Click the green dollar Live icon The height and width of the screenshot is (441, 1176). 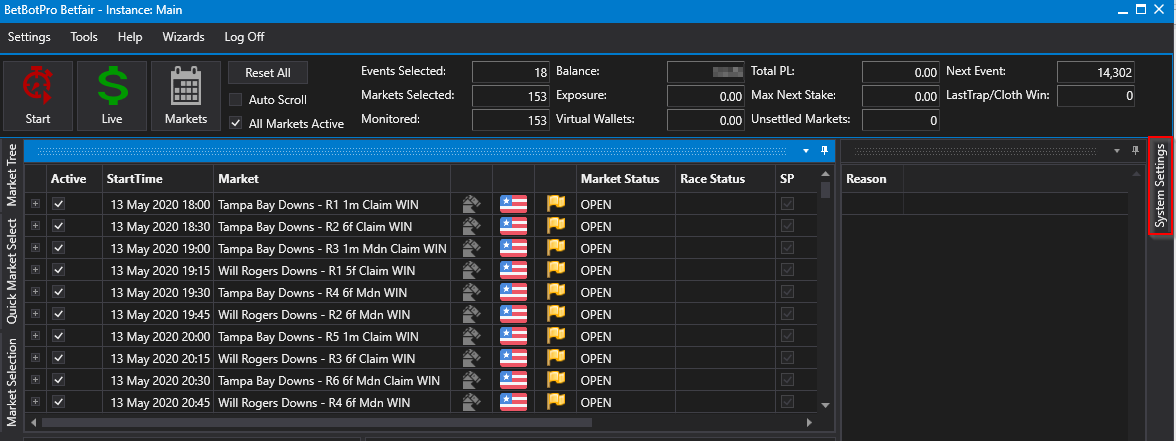pyautogui.click(x=112, y=86)
